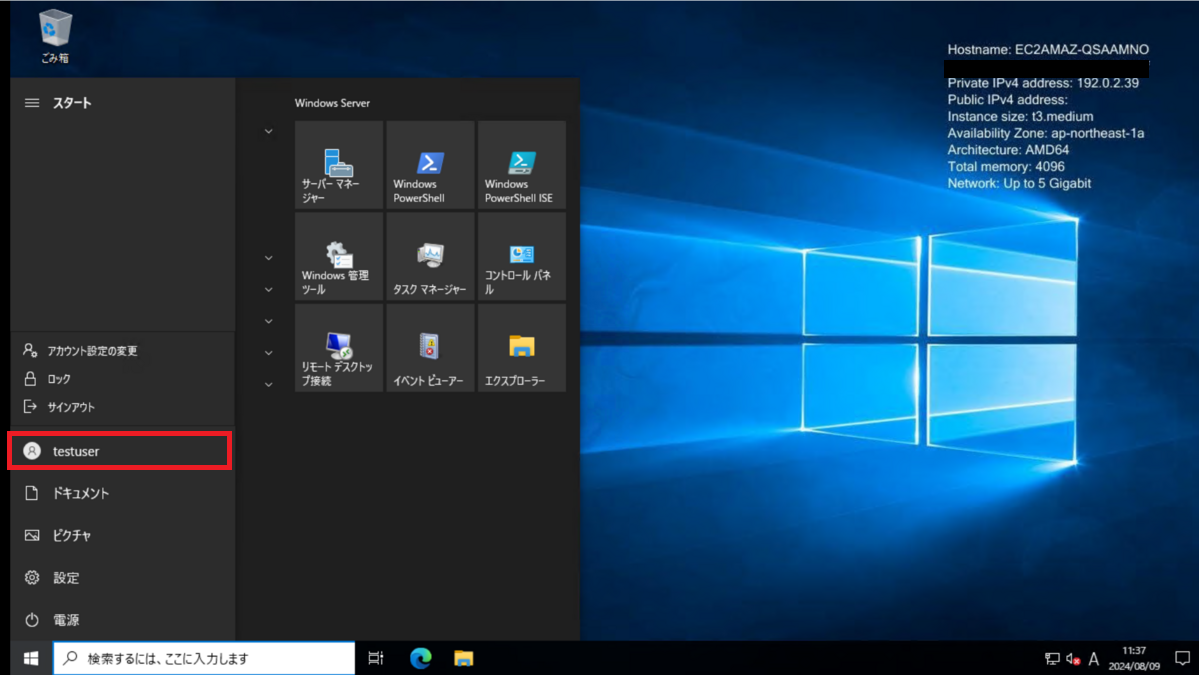The height and width of the screenshot is (679, 1199).
Task: Open 設定 from Start sidebar
Action: (x=122, y=577)
